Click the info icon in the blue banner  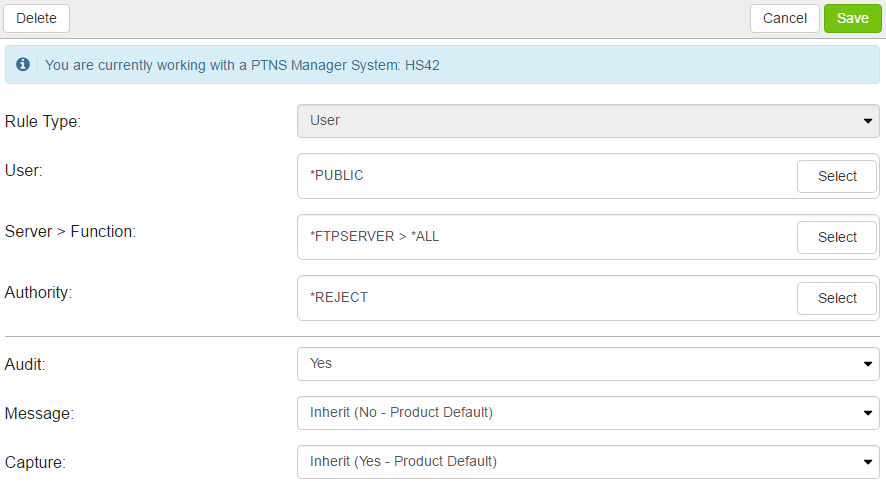tap(23, 65)
